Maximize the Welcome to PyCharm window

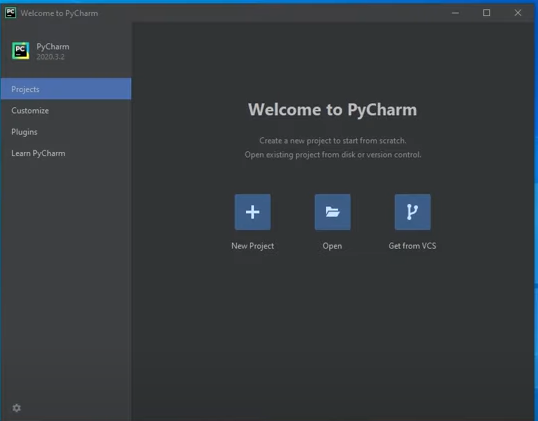[487, 13]
